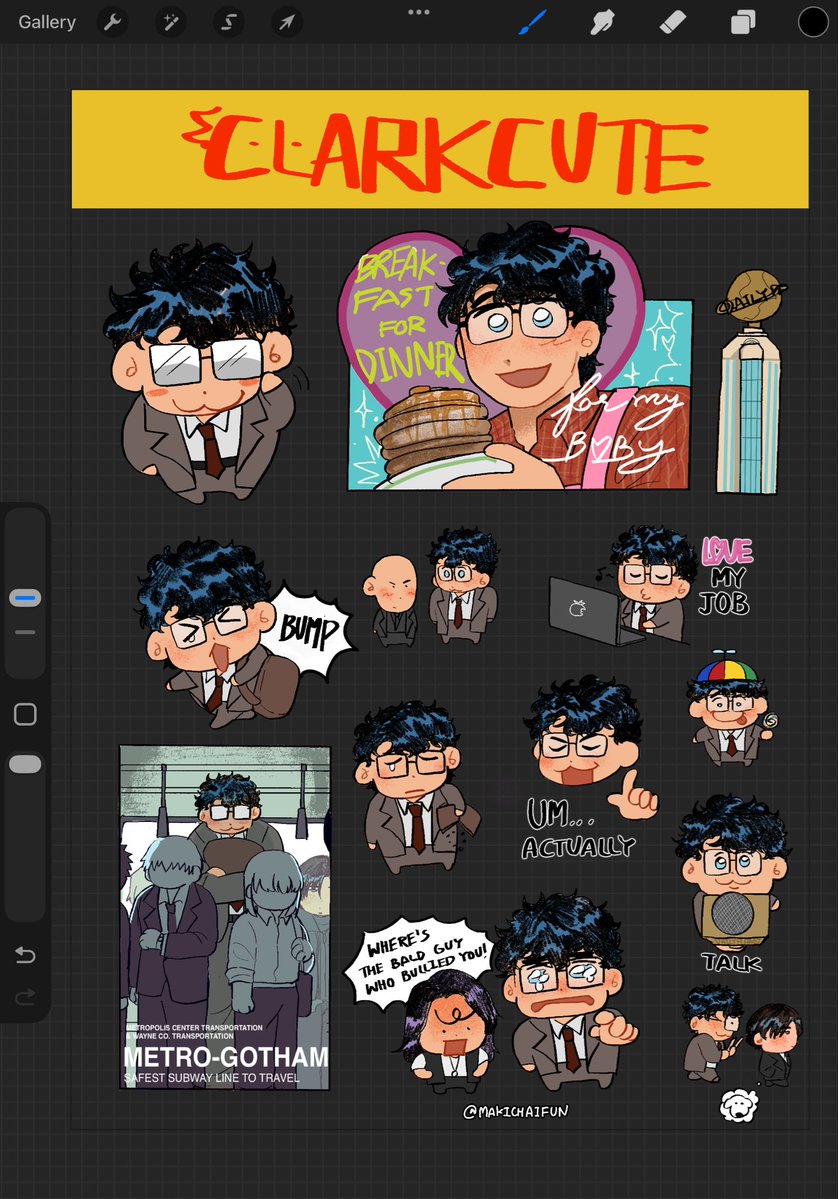Undo the last stroke
838x1199 pixels.
point(25,954)
